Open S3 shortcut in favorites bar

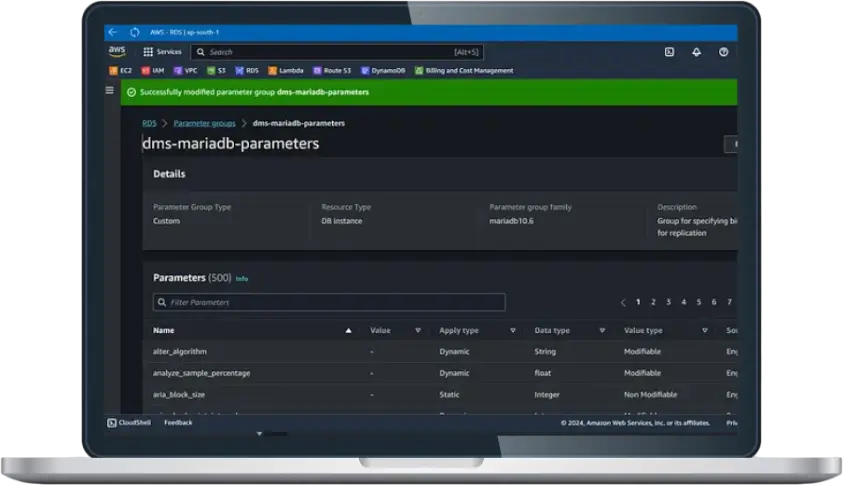(217, 70)
